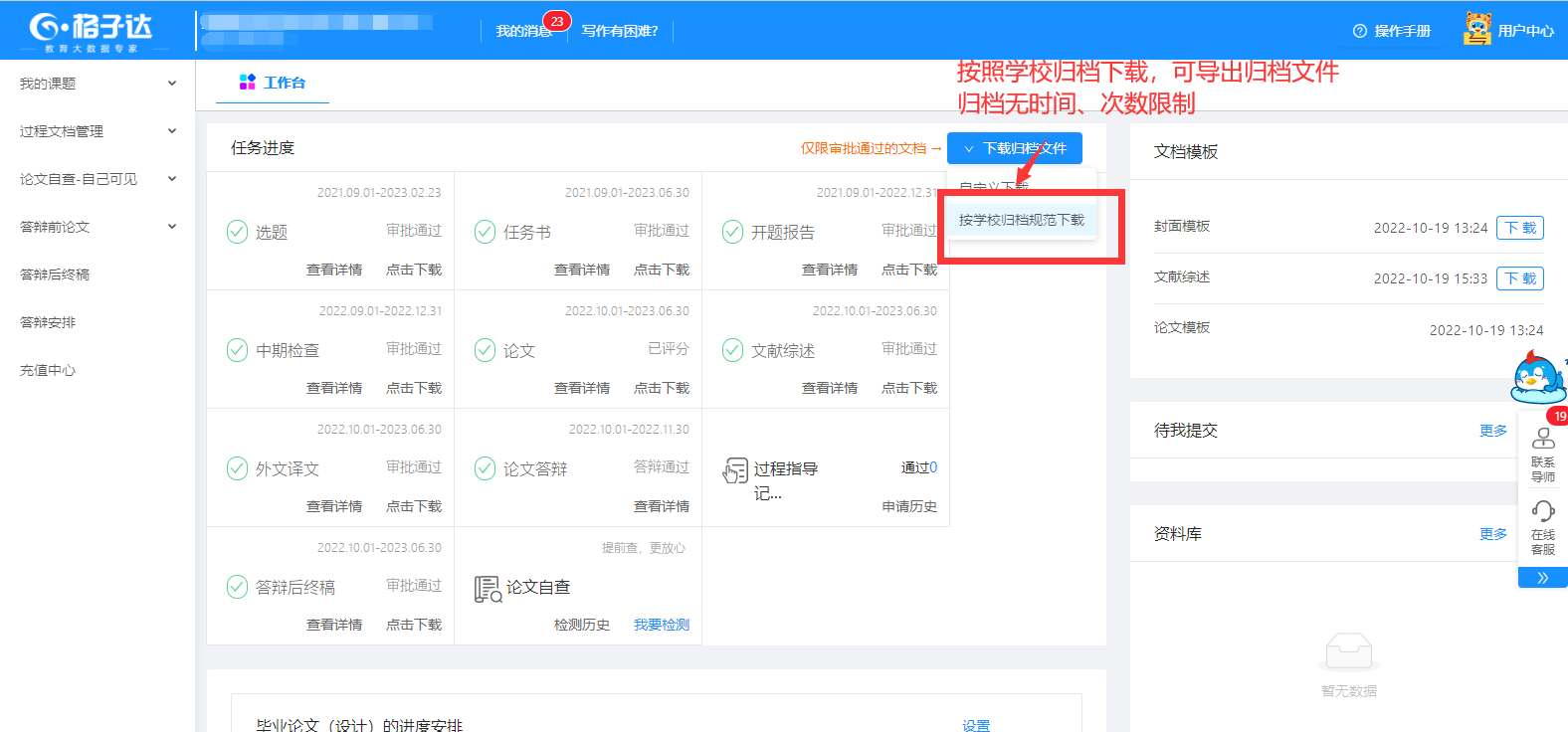Open 我的消息 with 23 badge
Screen dimensions: 1568x732
(523, 31)
